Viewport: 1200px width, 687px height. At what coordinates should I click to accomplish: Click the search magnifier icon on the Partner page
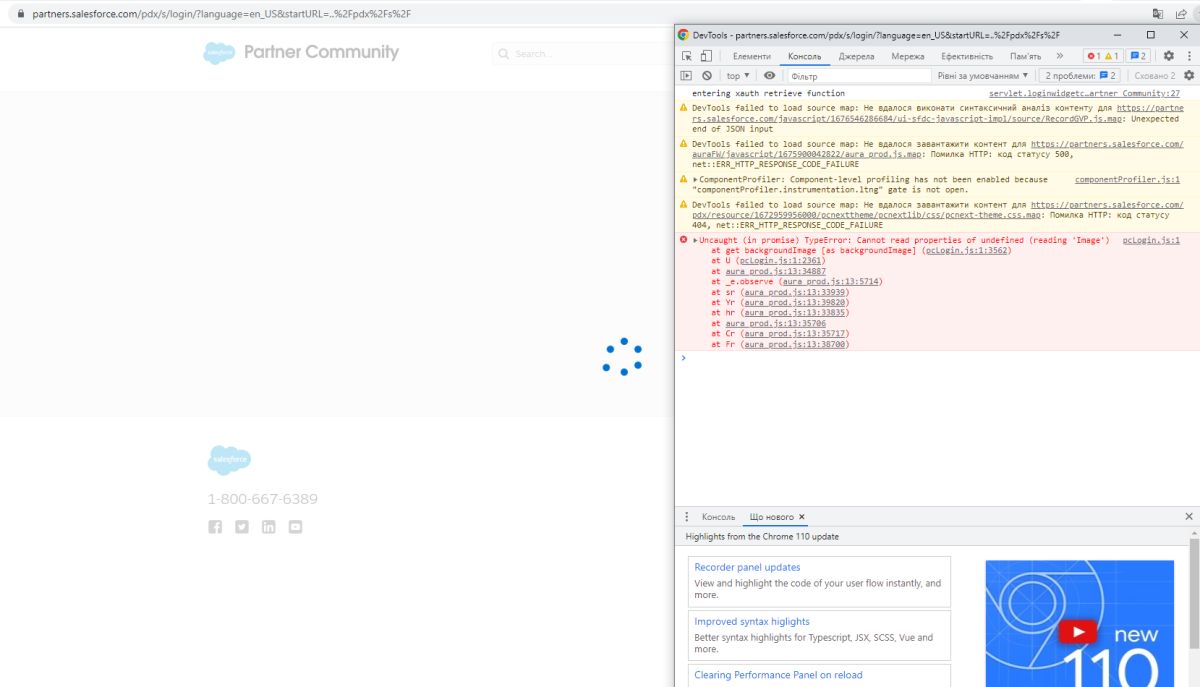504,54
